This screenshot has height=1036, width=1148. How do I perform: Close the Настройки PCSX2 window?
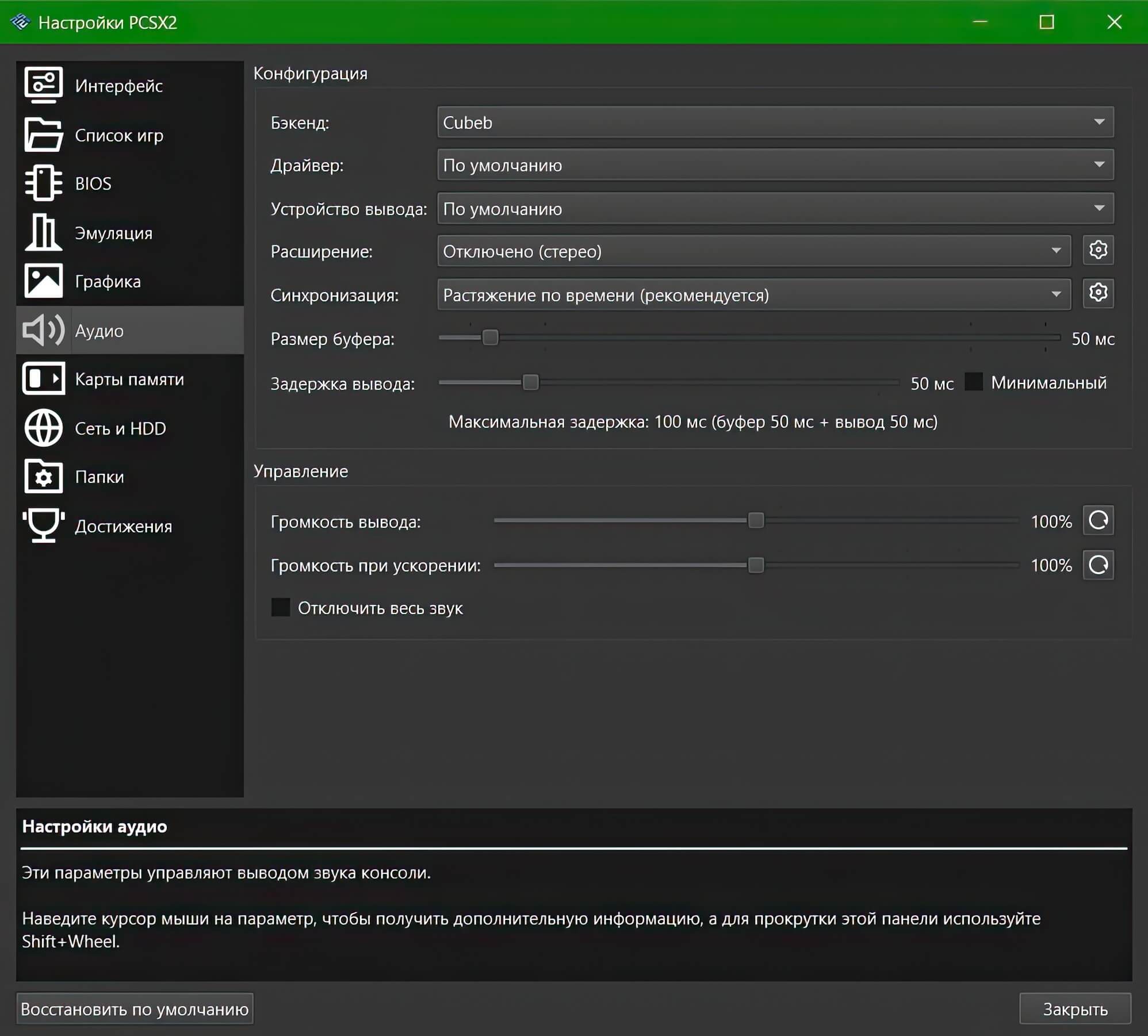1114,22
